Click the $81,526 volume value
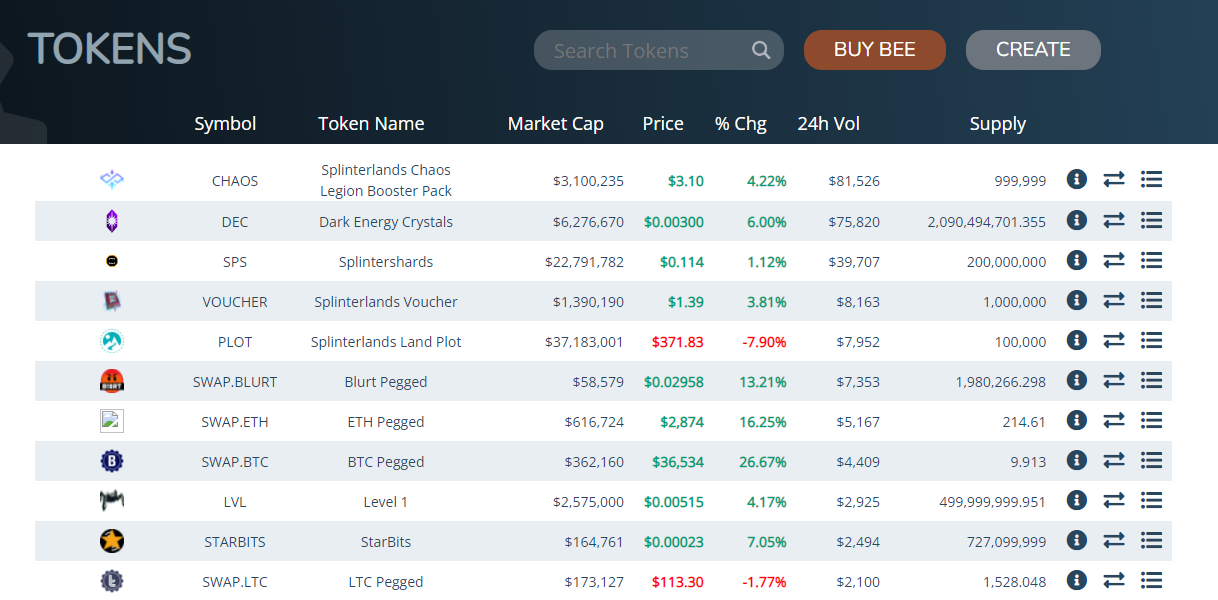This screenshot has width=1218, height=600. point(854,181)
